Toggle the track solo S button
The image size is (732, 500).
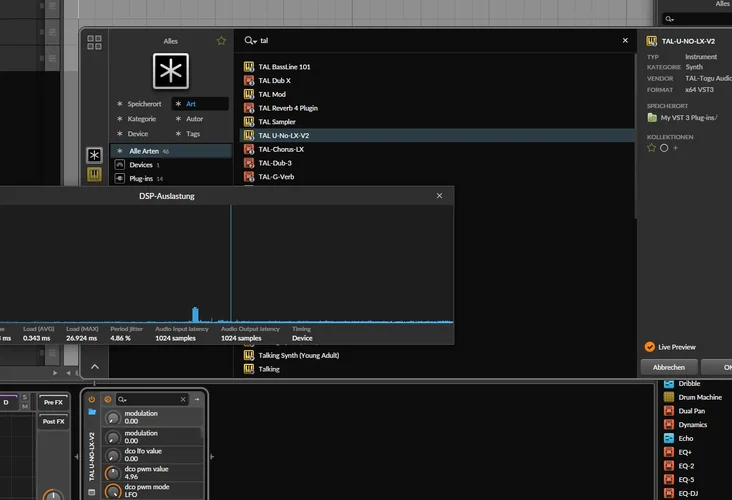point(25,397)
